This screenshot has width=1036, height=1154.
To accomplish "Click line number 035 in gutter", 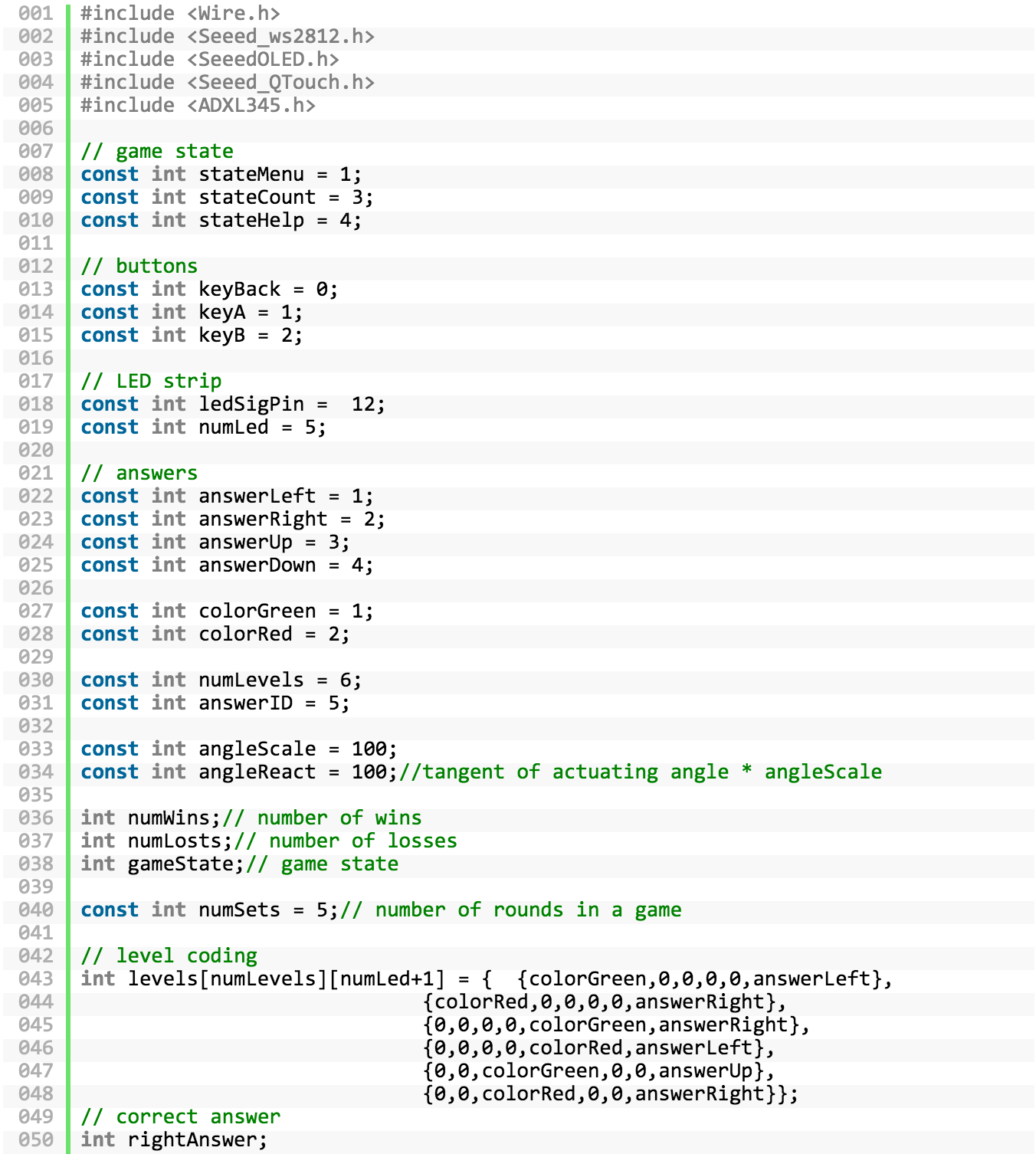I will tap(36, 795).
